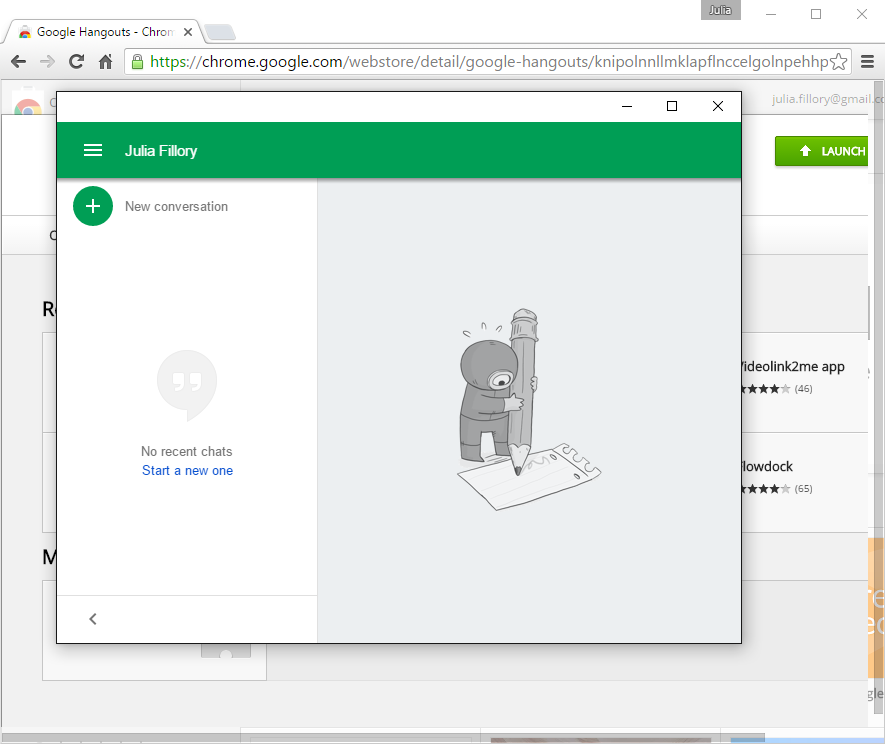Image resolution: width=885 pixels, height=744 pixels.
Task: Collapse the conversation list with left chevron
Action: [93, 619]
